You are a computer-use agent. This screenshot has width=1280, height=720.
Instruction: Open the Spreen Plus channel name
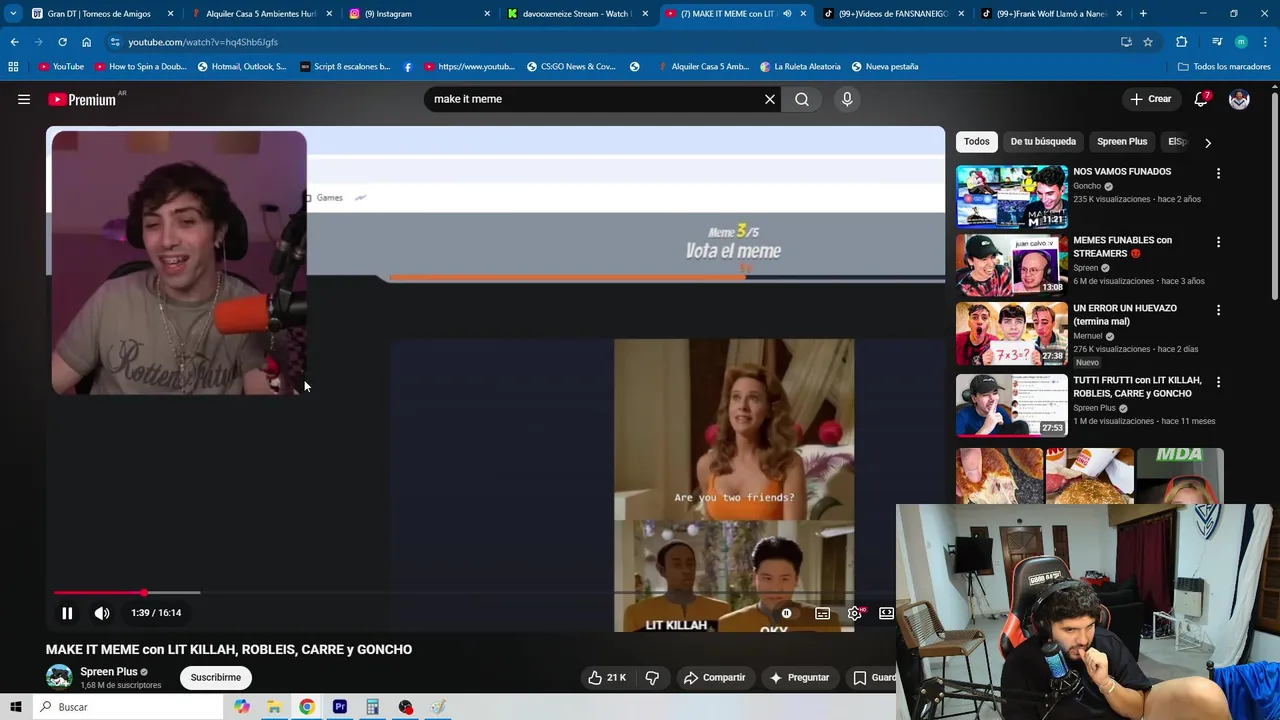point(109,672)
